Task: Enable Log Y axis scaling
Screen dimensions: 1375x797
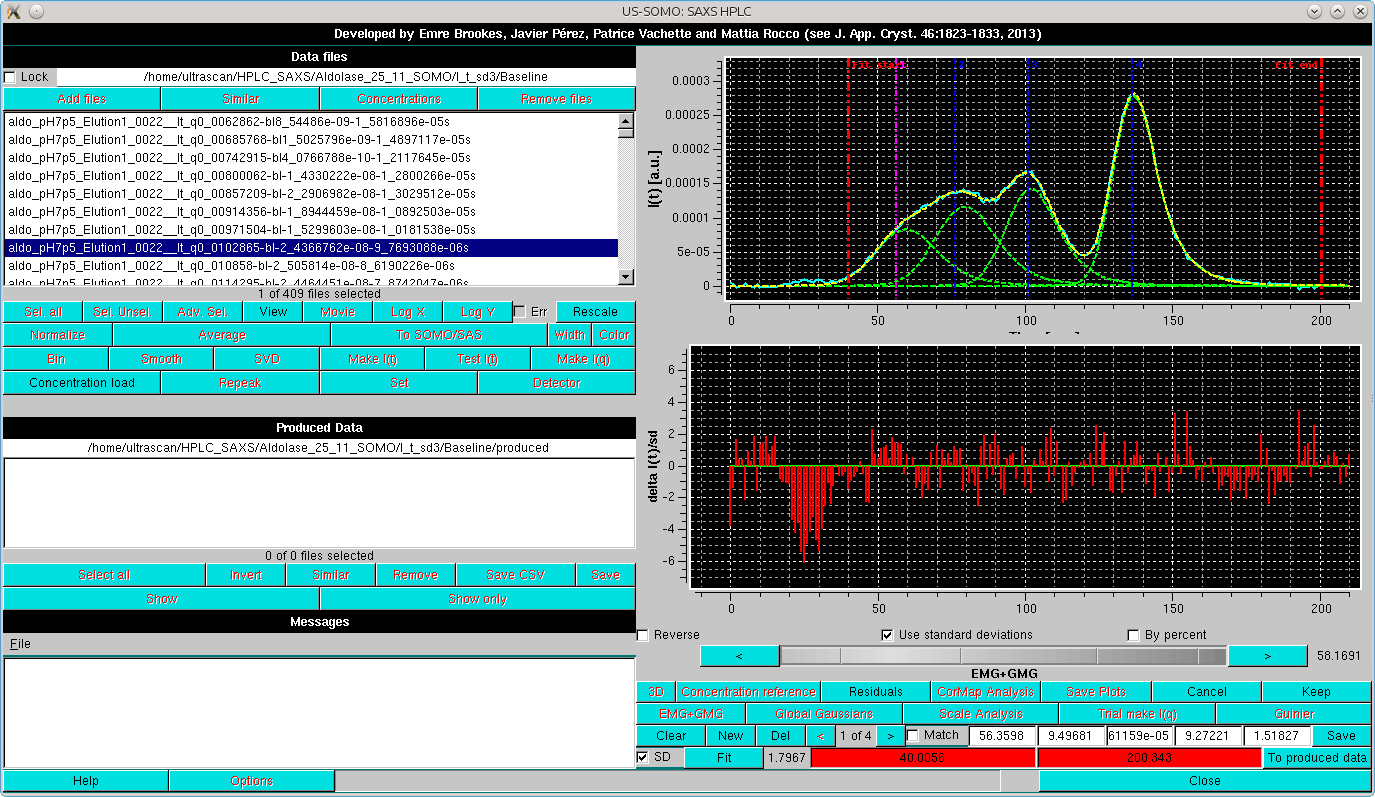Action: 477,311
